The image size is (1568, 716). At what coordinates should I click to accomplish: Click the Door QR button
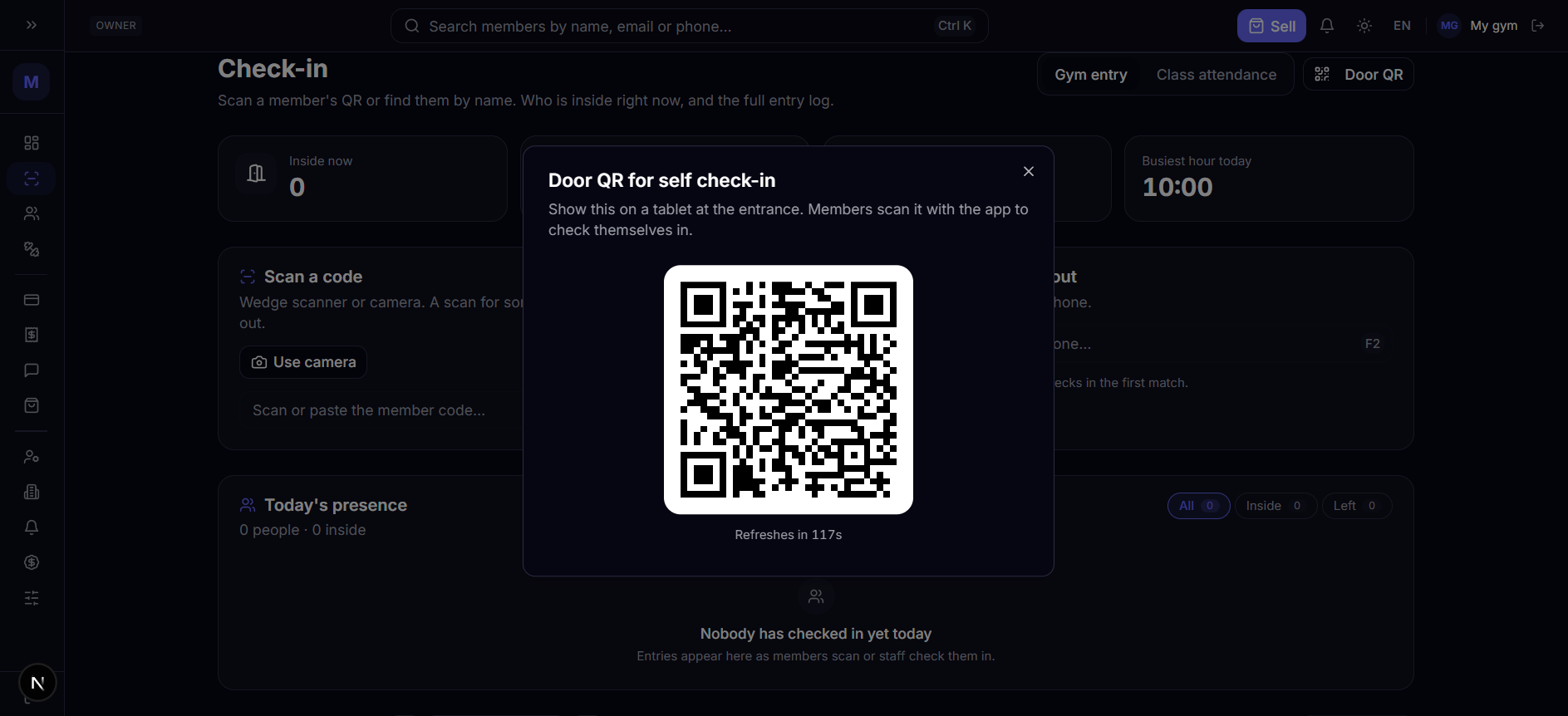tap(1359, 75)
